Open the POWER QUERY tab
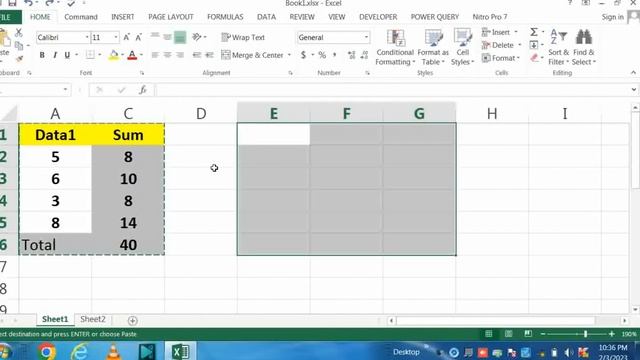 (435, 17)
